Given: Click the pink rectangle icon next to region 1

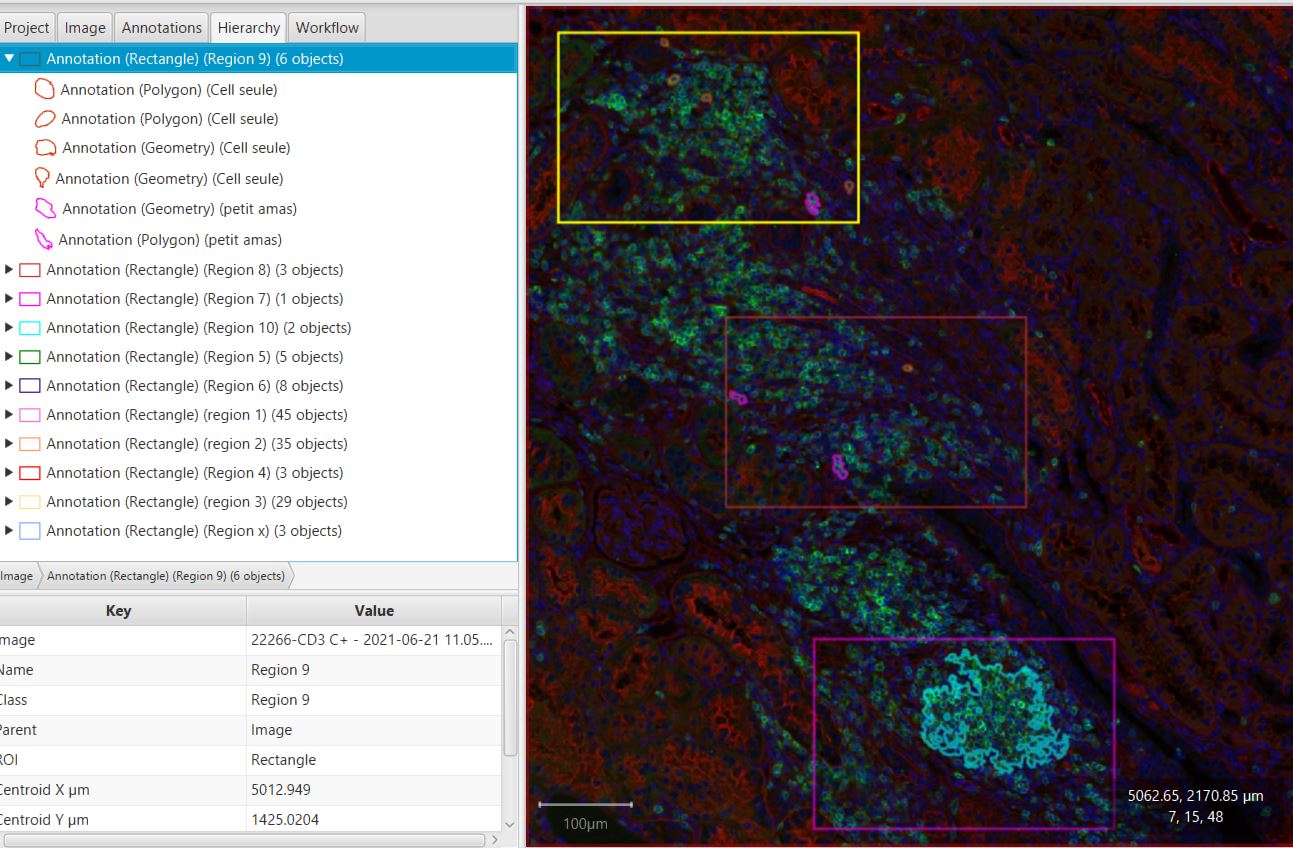Looking at the screenshot, I should coord(28,414).
